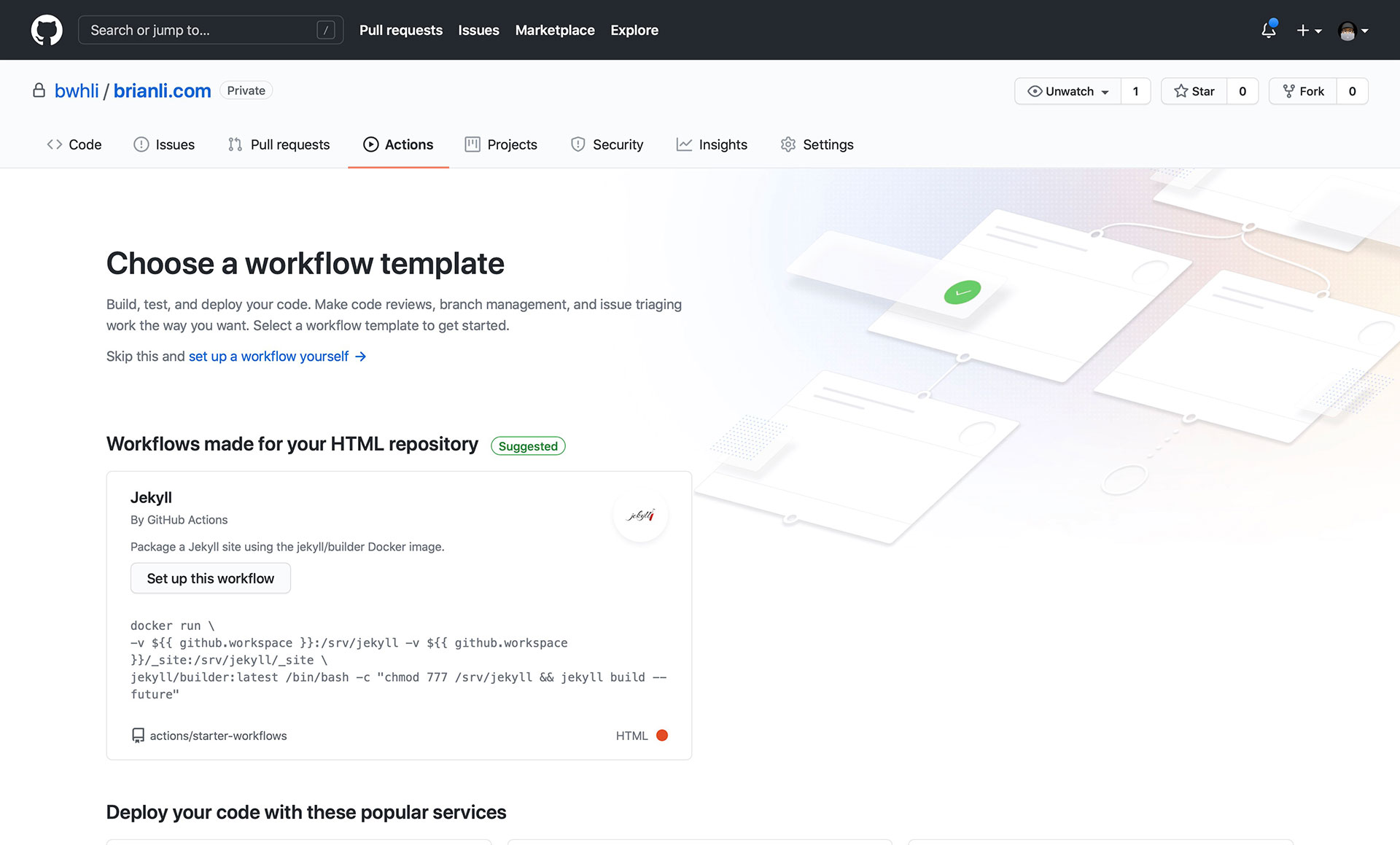
Task: Open the brianli.com repository link
Action: click(x=162, y=90)
